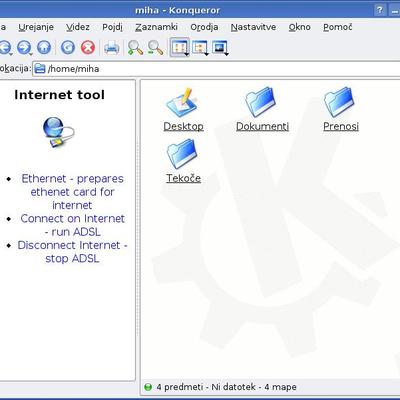This screenshot has width=400, height=400.
Task: Open the second view mode dropdown button
Action: tap(200, 47)
